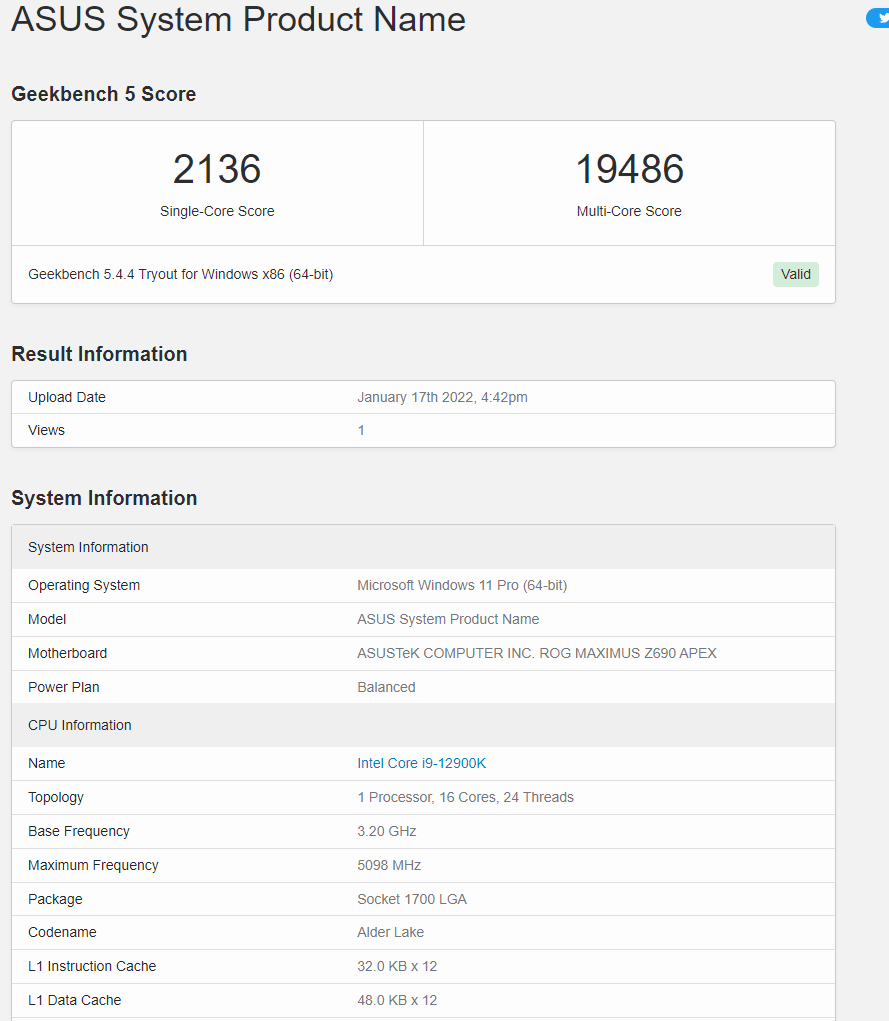Click the Geekbench 5.4.4 Tryout version text
The height and width of the screenshot is (1021, 889).
coord(180,274)
